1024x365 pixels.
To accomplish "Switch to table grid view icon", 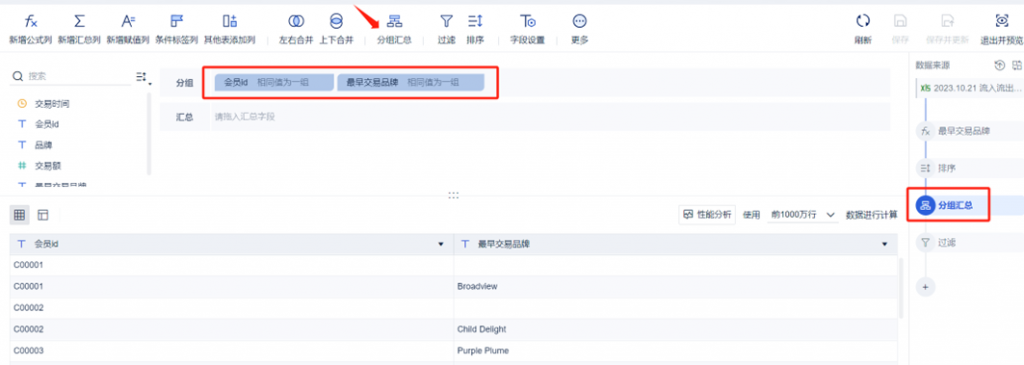I will pyautogui.click(x=20, y=214).
